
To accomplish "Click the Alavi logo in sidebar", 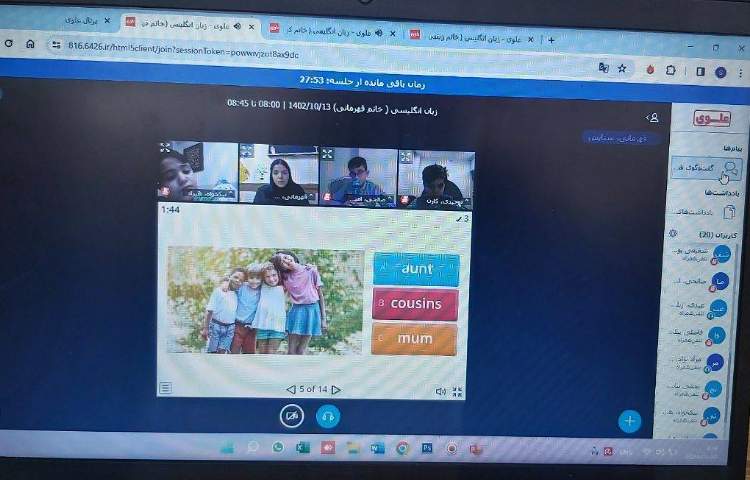I will 712,118.
